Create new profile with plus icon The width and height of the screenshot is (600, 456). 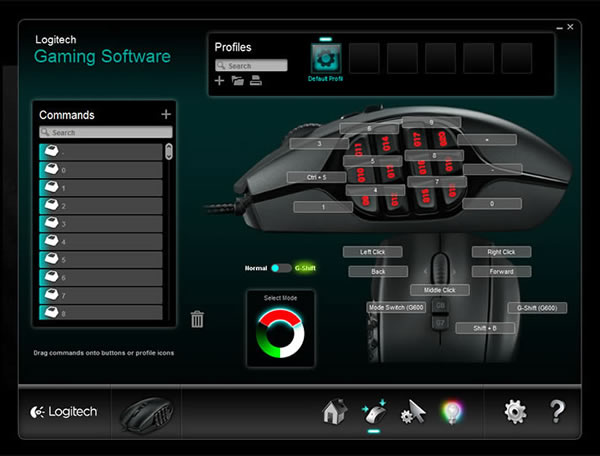pos(219,81)
